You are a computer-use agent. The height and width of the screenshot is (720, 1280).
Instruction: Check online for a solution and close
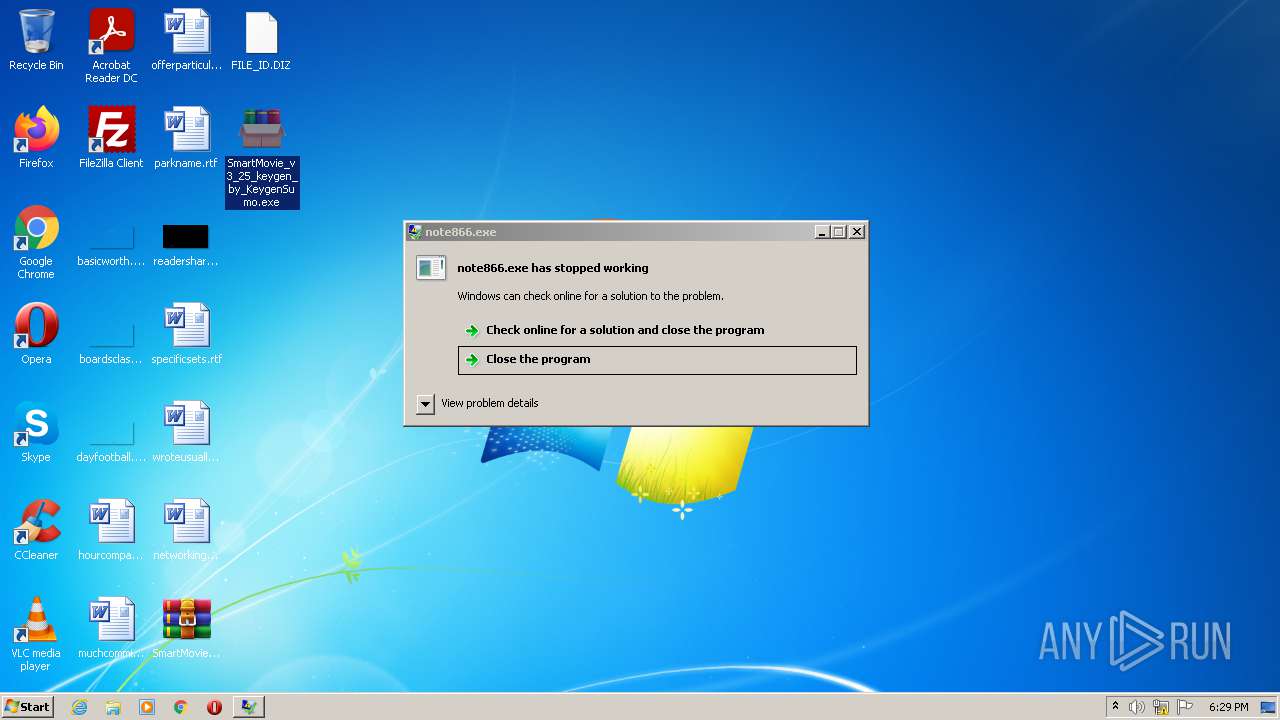[x=657, y=330]
